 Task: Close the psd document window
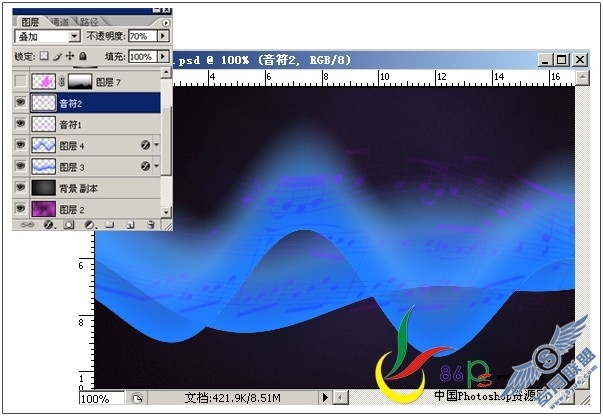point(580,60)
